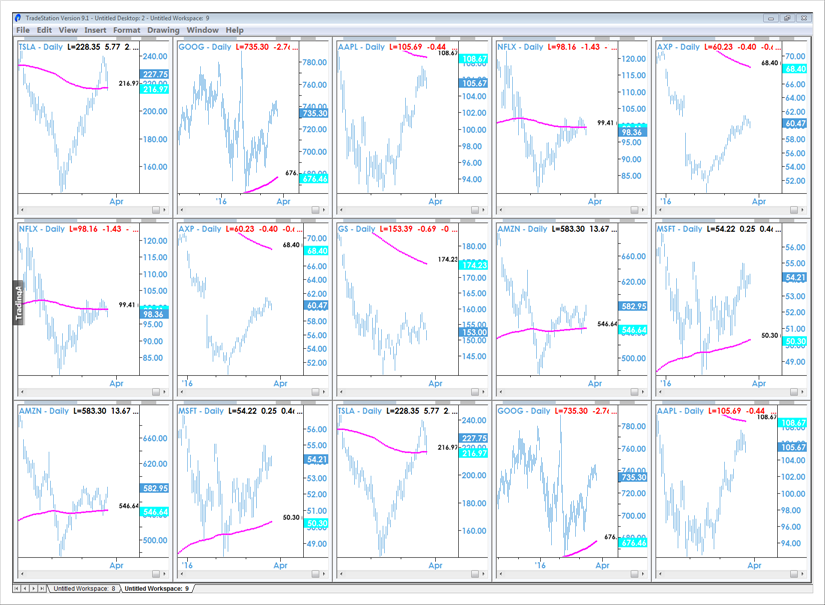Open the Drawing menu
825x605 pixels.
click(x=163, y=30)
